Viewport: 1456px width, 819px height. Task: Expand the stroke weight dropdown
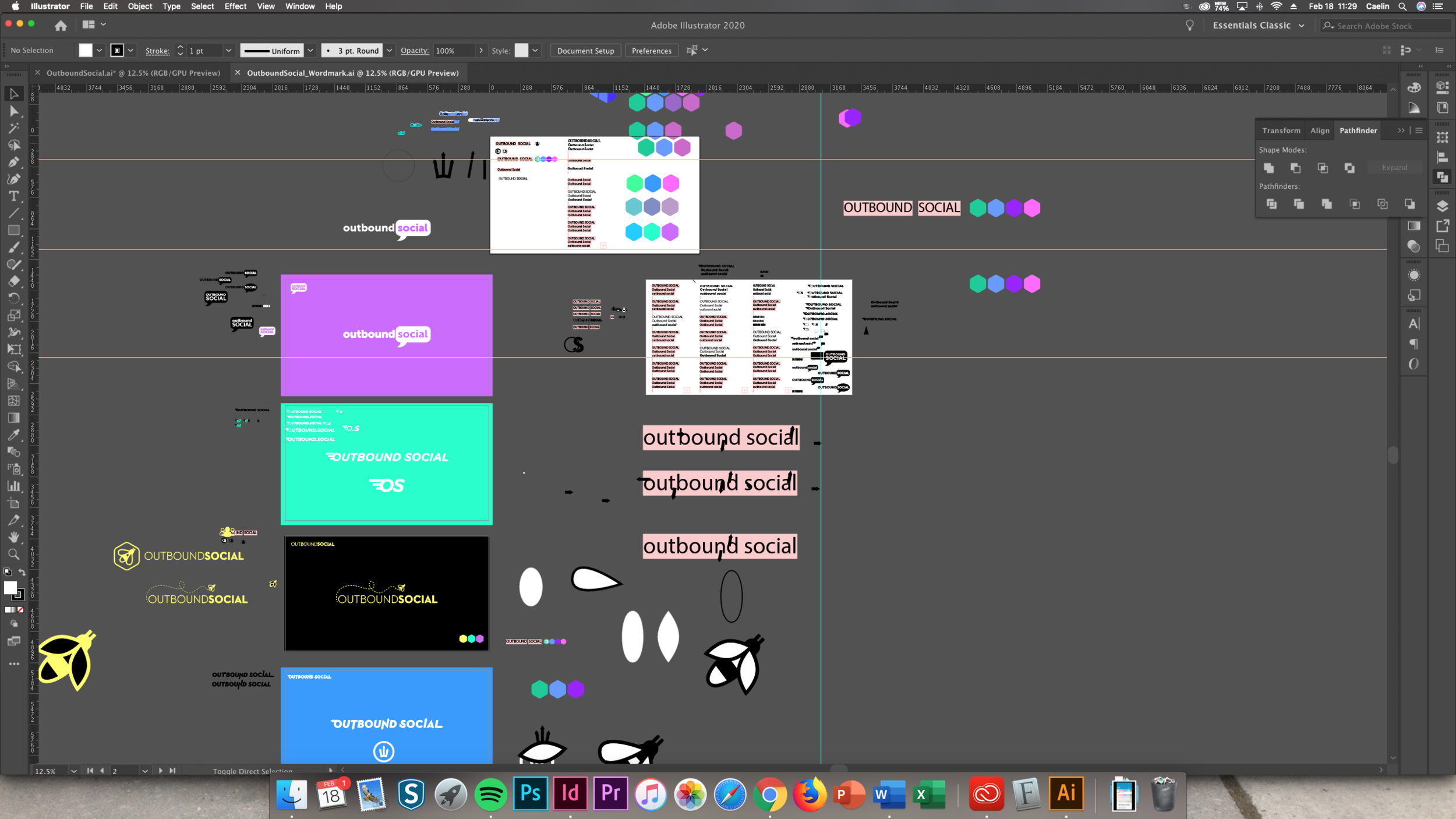(228, 51)
